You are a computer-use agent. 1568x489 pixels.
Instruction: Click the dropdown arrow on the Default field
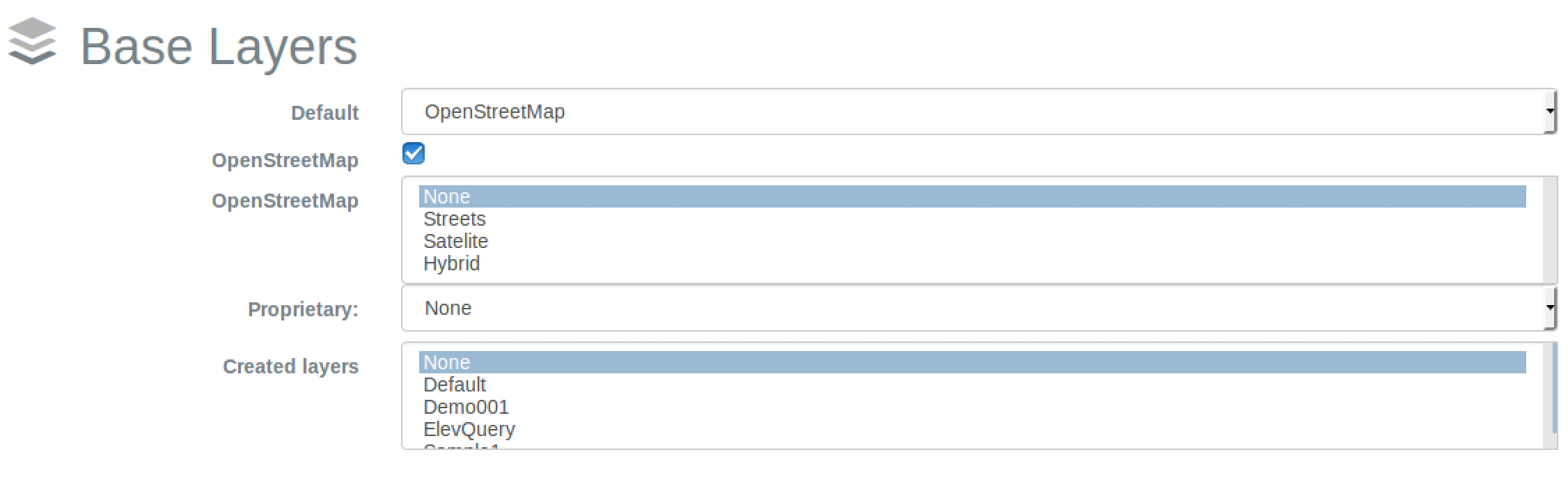pyautogui.click(x=1551, y=111)
